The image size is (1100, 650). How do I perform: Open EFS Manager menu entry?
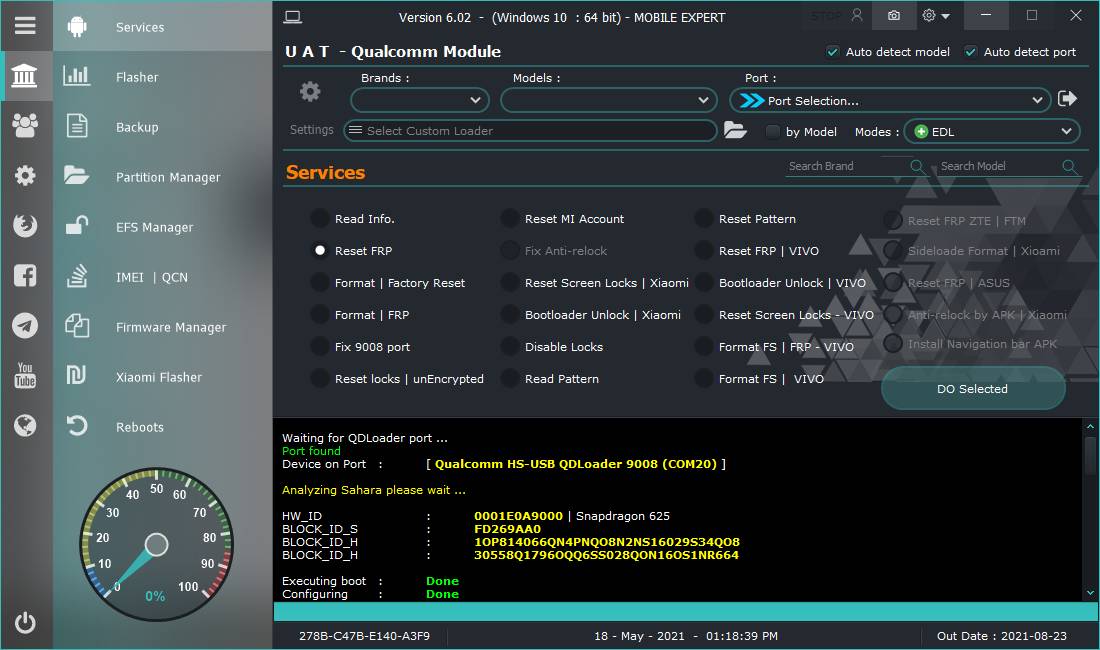coord(154,227)
